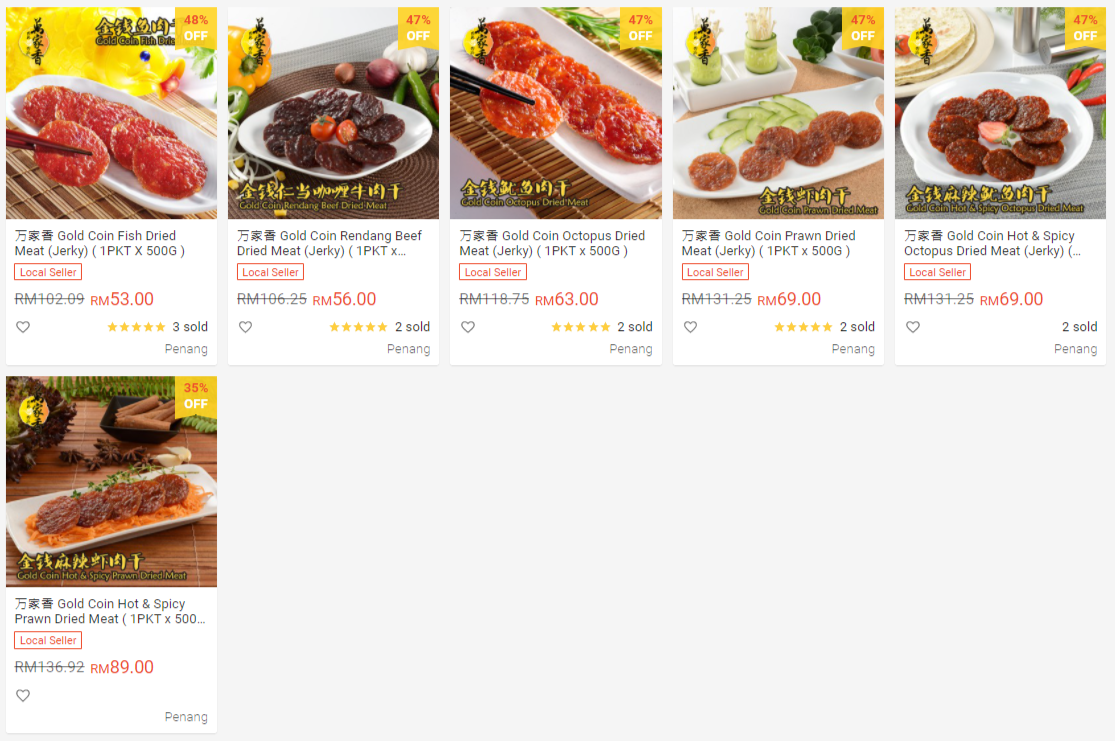Add Rendang Beef jerky to wishlist

[245, 327]
